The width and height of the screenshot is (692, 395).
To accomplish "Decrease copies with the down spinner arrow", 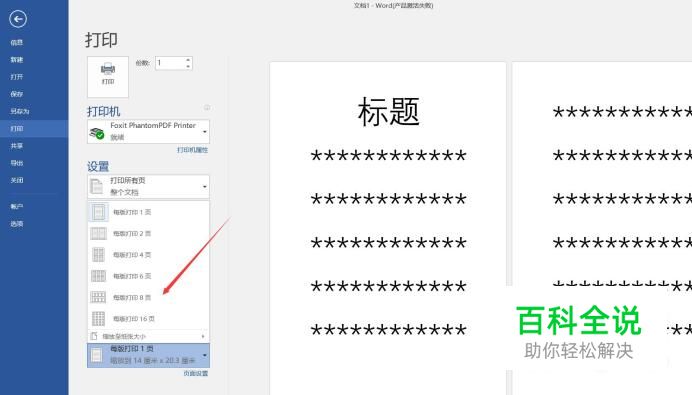I will pyautogui.click(x=188, y=67).
